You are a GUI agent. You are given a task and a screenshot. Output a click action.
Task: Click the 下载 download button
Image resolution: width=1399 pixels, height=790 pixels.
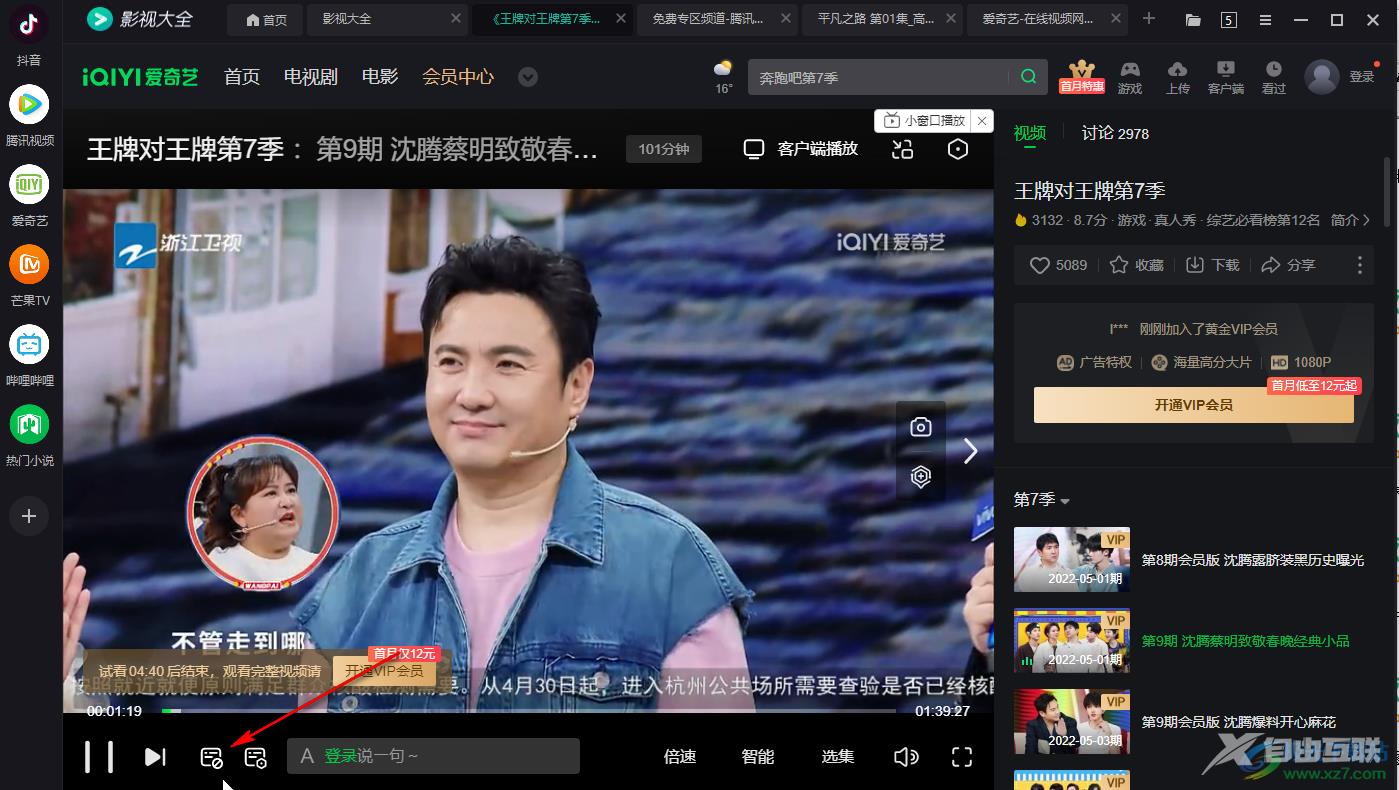pos(1212,265)
